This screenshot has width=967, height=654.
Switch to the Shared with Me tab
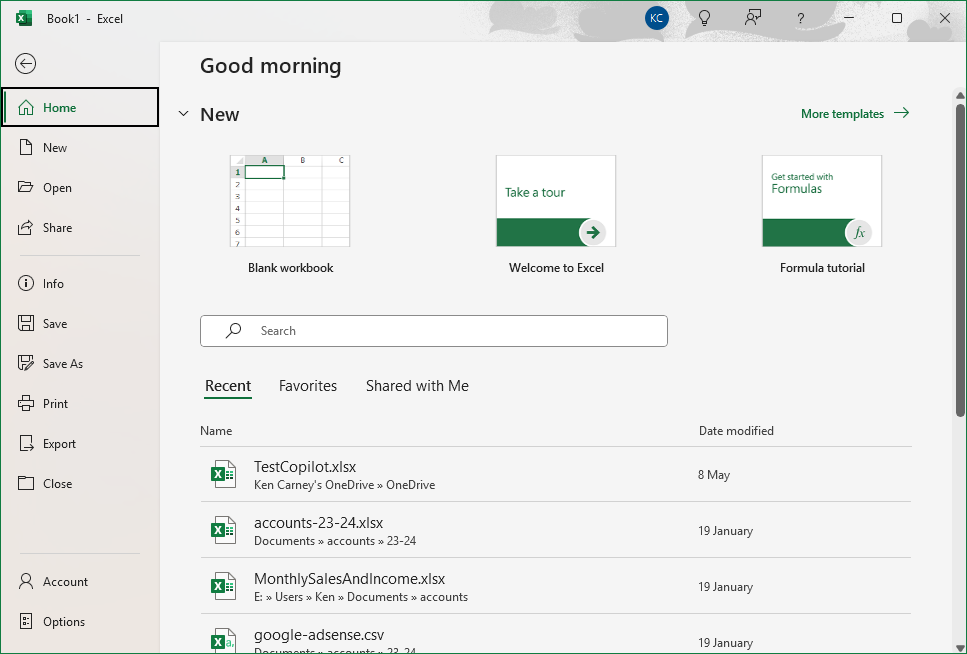pyautogui.click(x=417, y=386)
